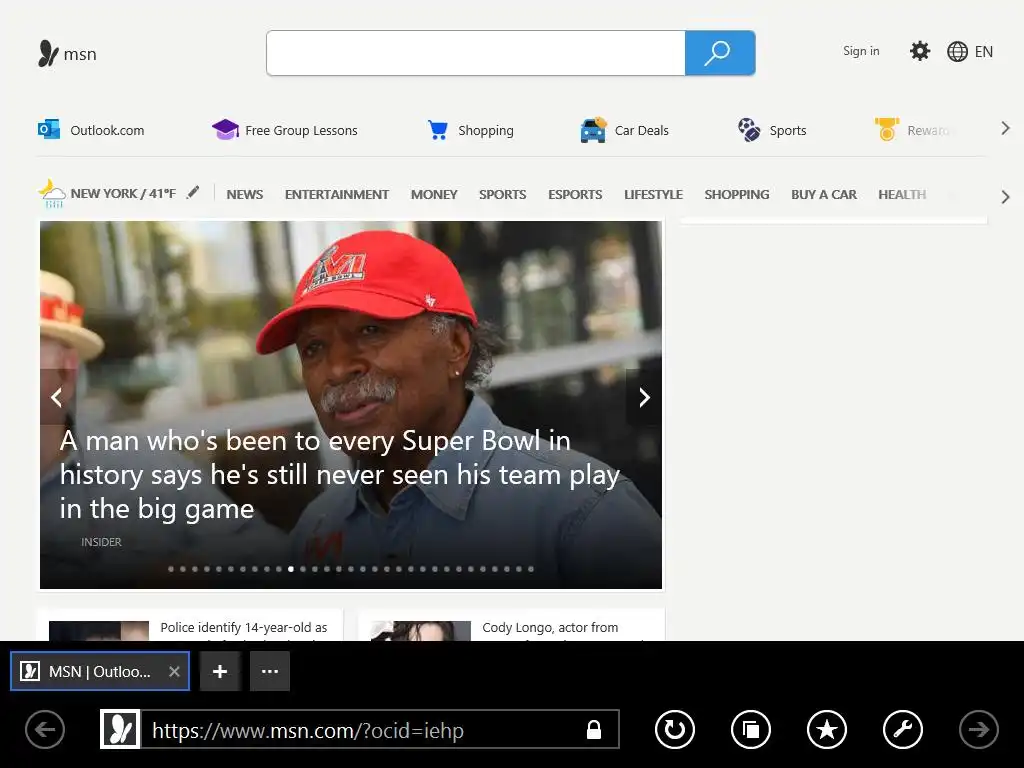The height and width of the screenshot is (768, 1024).
Task: Open new tab with plus button
Action: [220, 671]
